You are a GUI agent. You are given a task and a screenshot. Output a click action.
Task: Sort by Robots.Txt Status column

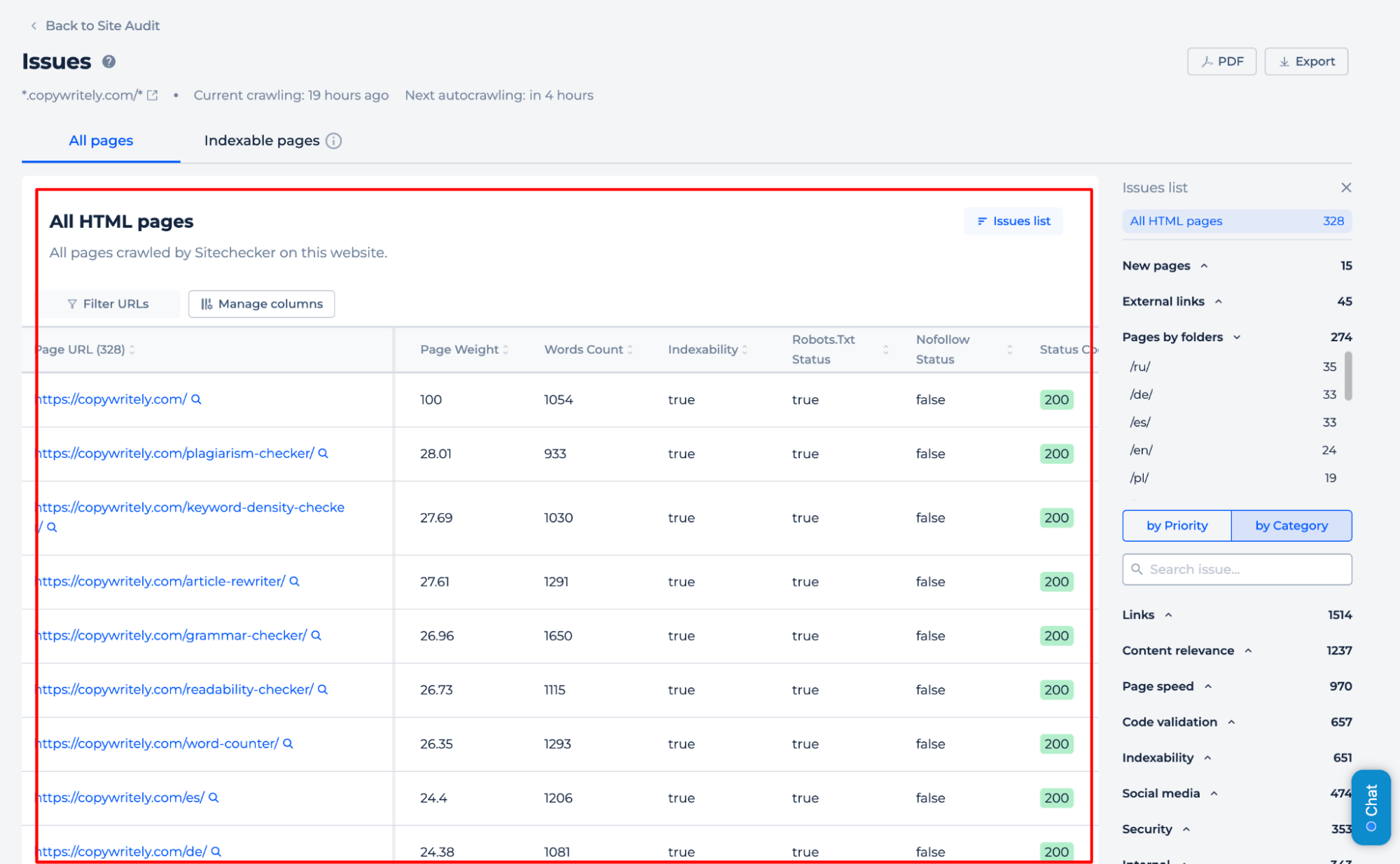point(886,350)
